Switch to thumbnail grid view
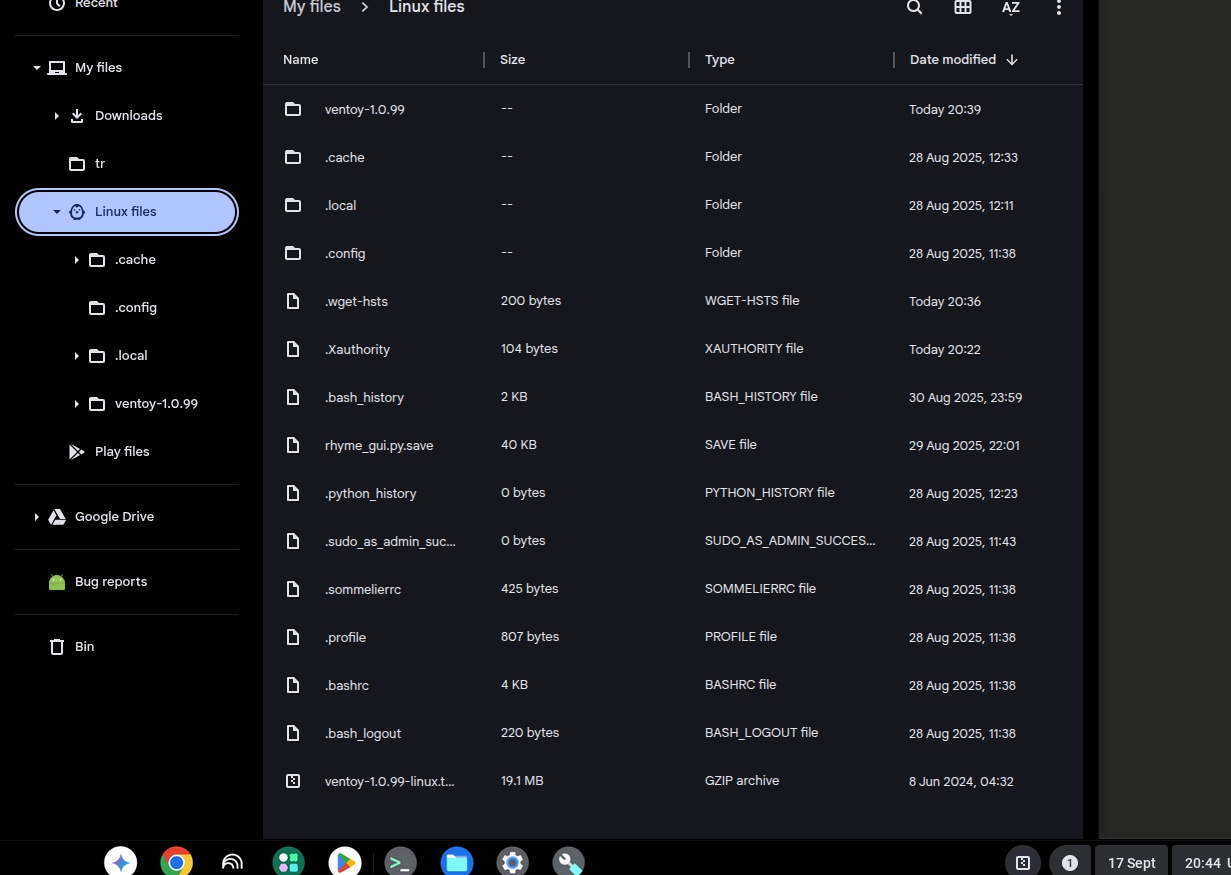The image size is (1231, 875). (962, 8)
